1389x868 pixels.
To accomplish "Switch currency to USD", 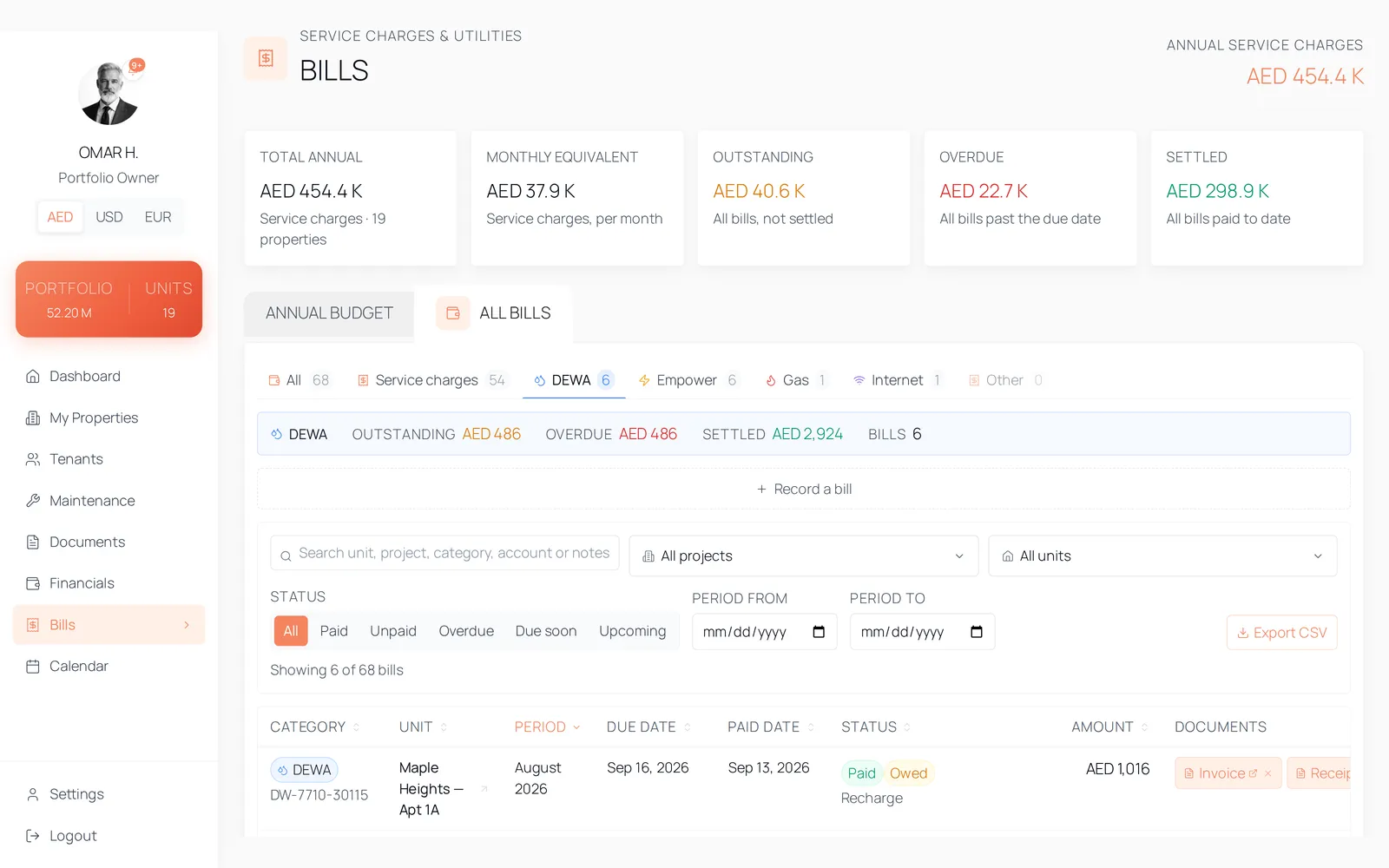I will click(109, 217).
